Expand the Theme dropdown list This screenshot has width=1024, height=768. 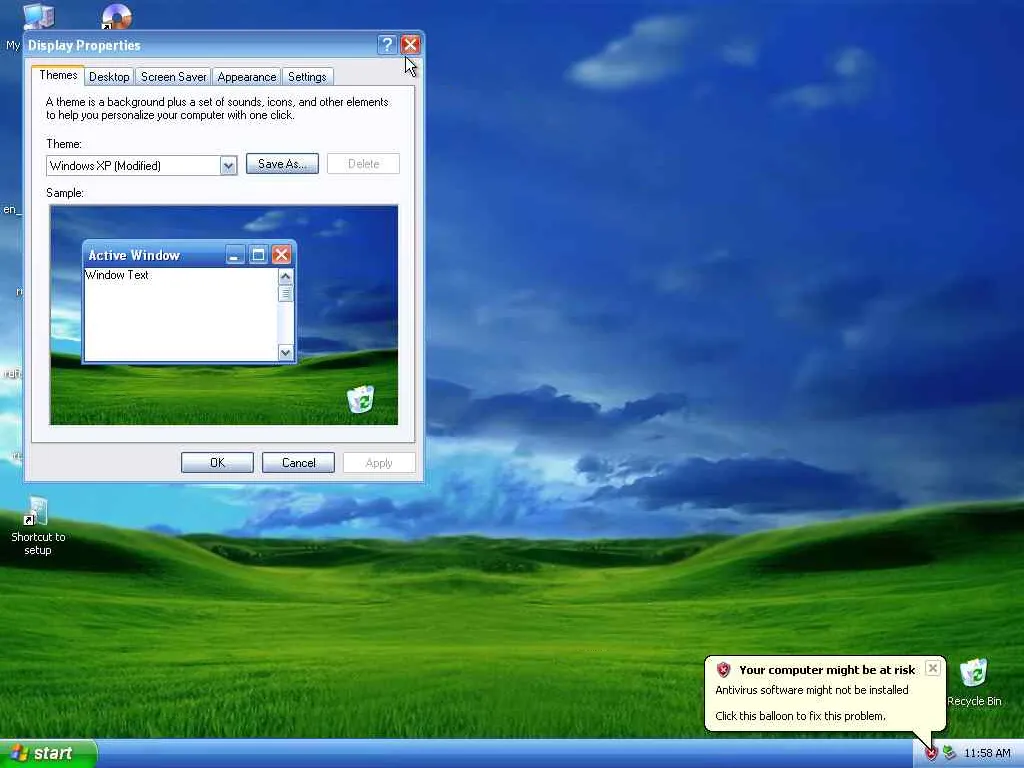point(228,166)
